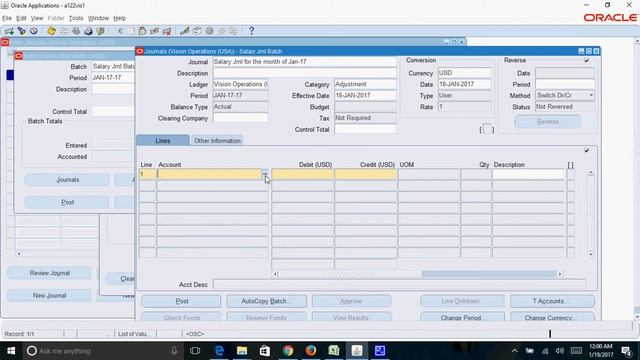Click the journal lines scroll up arrow
The height and width of the screenshot is (360, 640).
click(x=591, y=173)
